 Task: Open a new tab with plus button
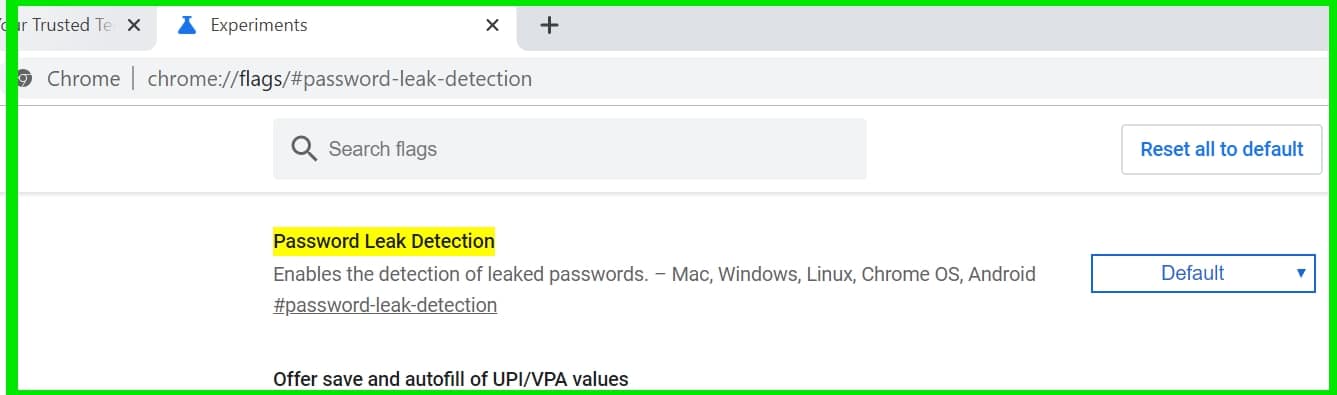(548, 25)
